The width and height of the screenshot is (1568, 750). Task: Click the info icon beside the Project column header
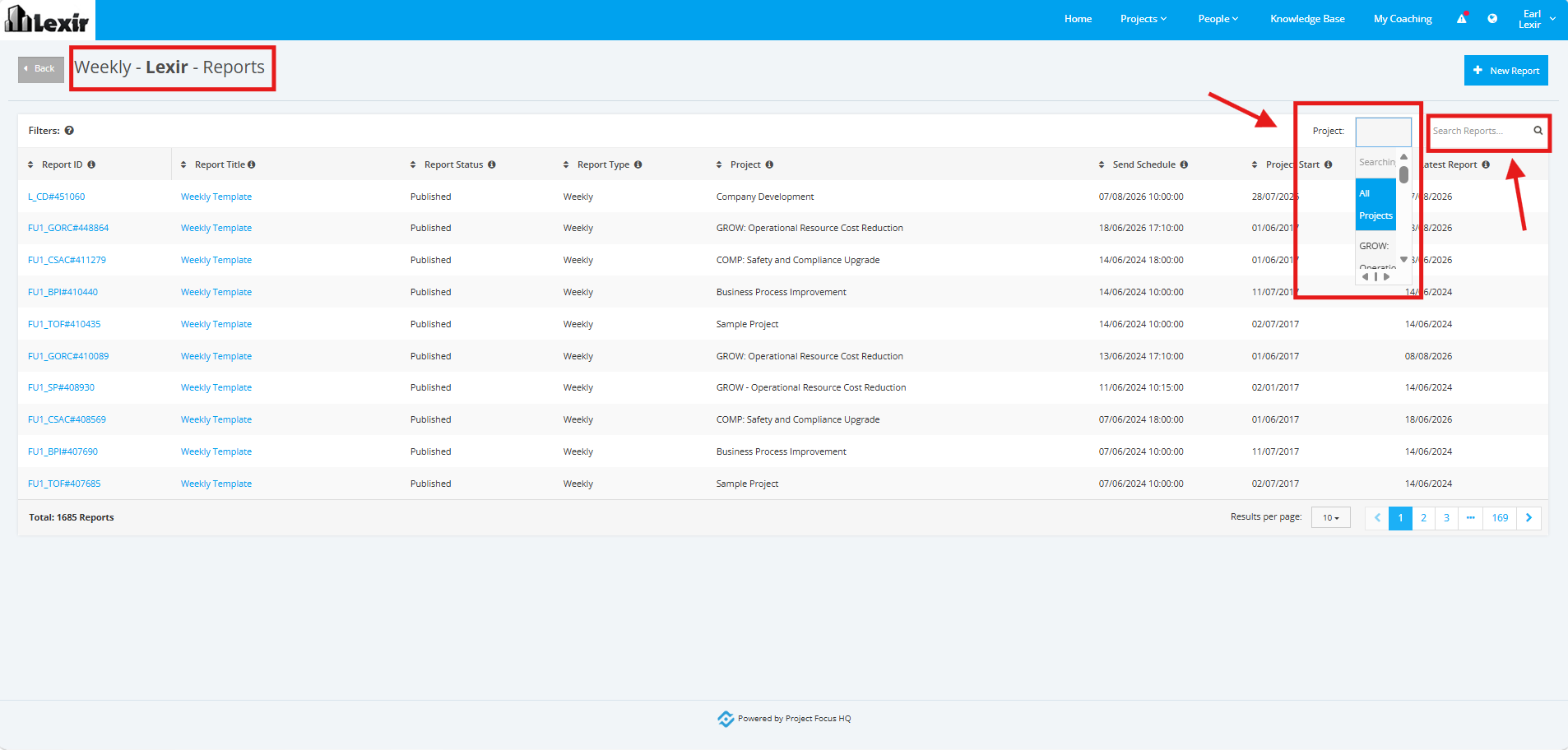769,164
